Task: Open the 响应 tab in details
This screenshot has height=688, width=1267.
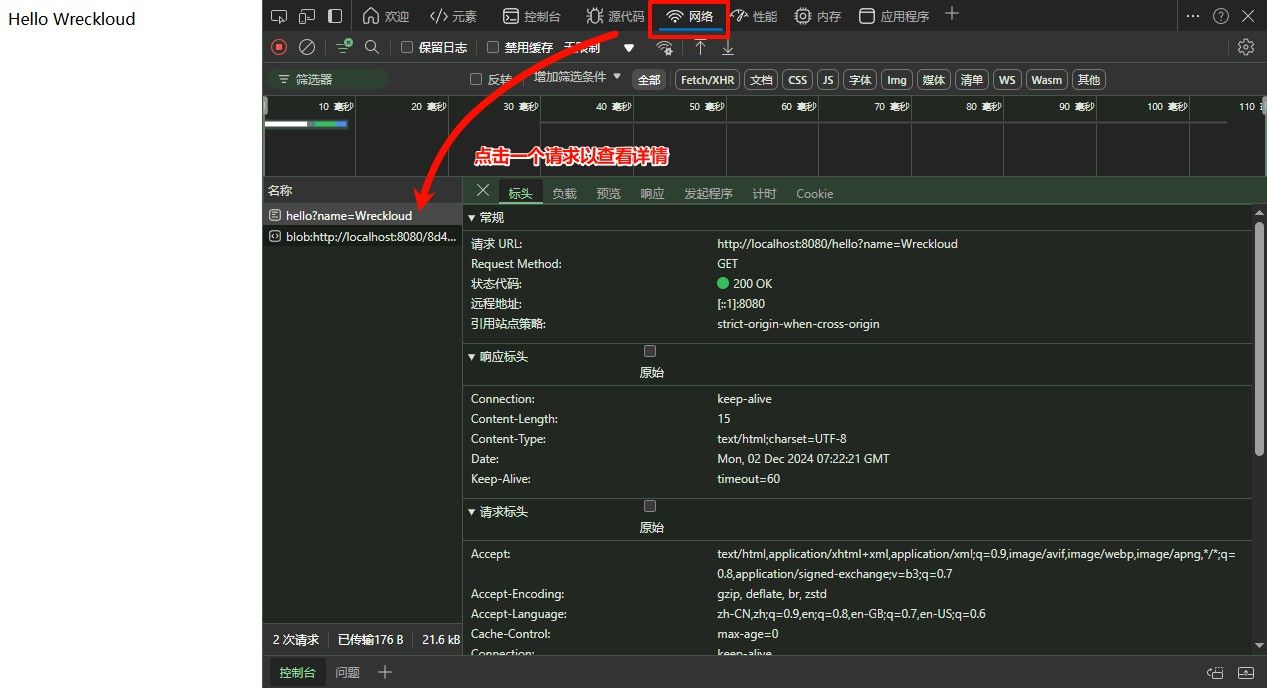Action: [x=652, y=194]
